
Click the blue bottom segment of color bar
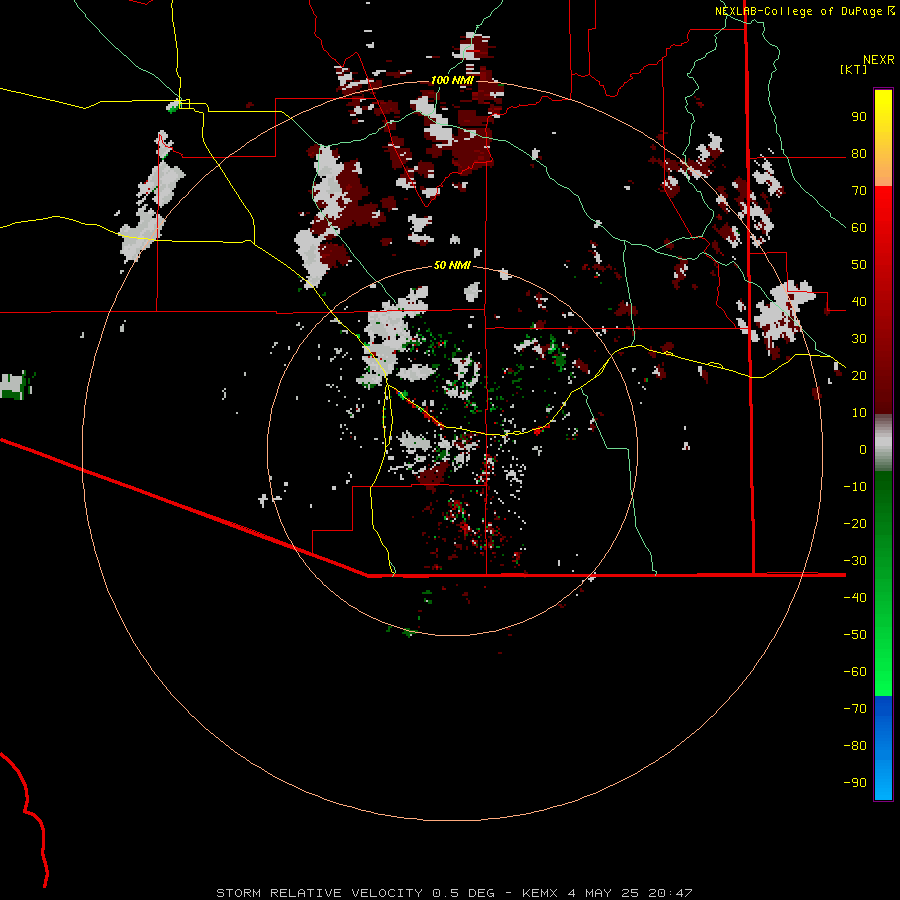tap(883, 748)
